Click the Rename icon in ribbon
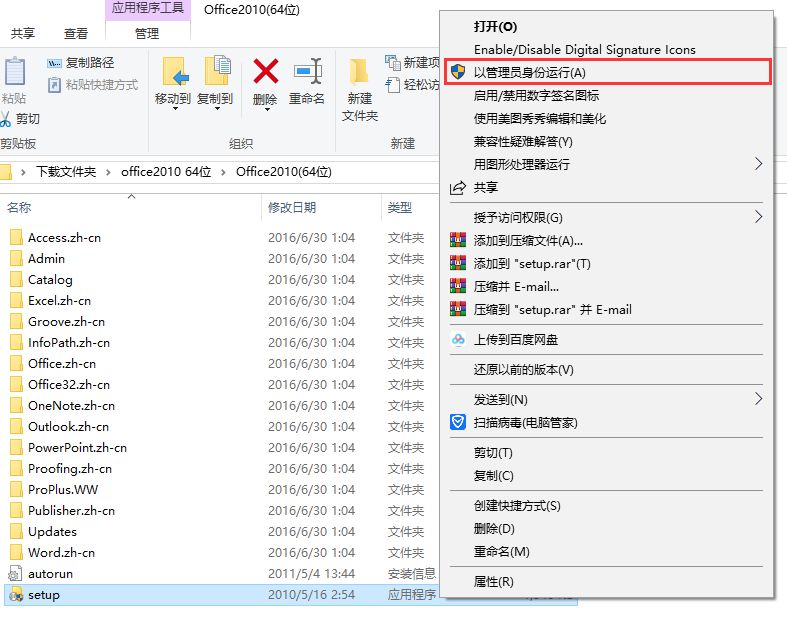787x623 pixels. pyautogui.click(x=307, y=71)
